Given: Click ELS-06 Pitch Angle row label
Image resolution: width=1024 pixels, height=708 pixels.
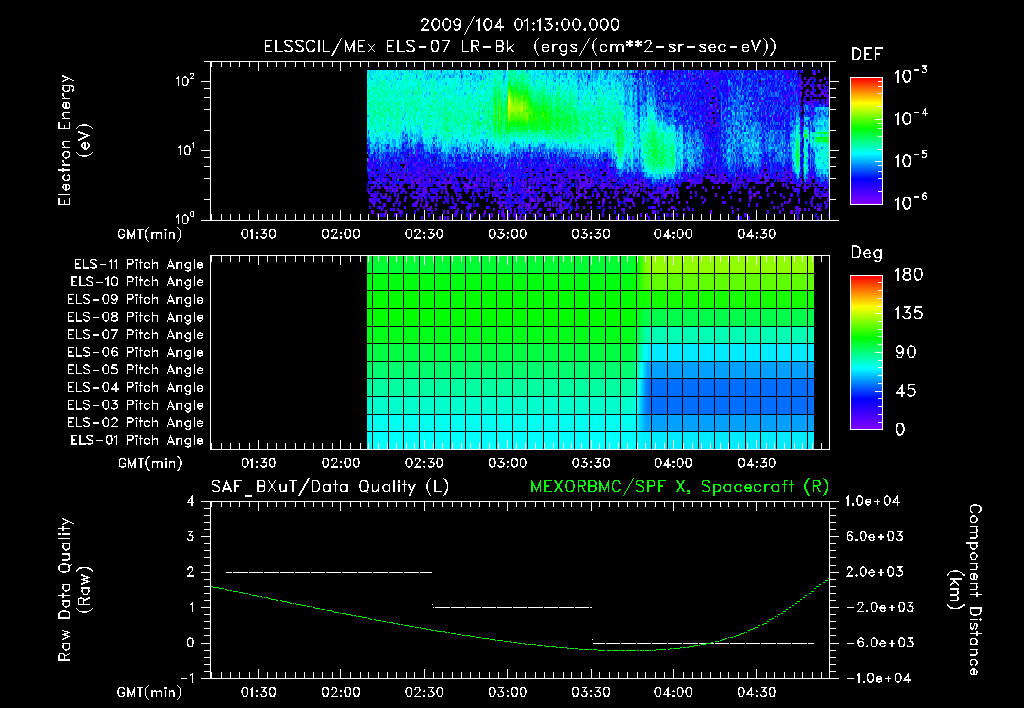Looking at the screenshot, I should [135, 353].
